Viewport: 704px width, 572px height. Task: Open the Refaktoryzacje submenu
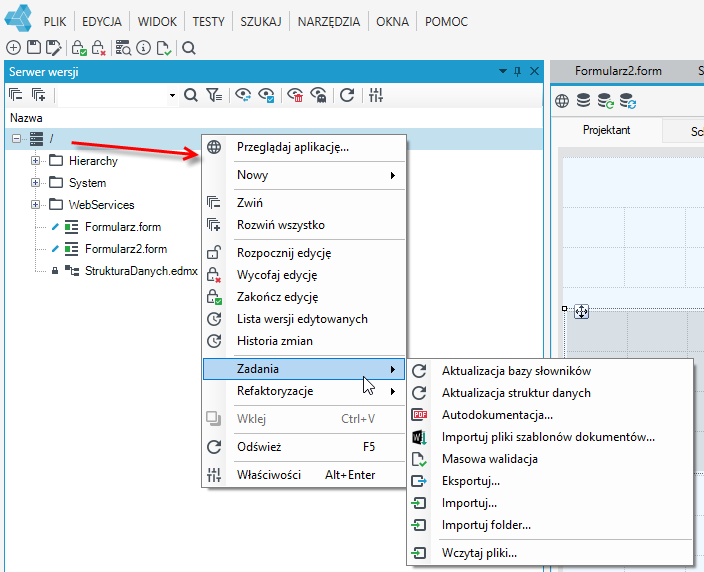point(304,391)
